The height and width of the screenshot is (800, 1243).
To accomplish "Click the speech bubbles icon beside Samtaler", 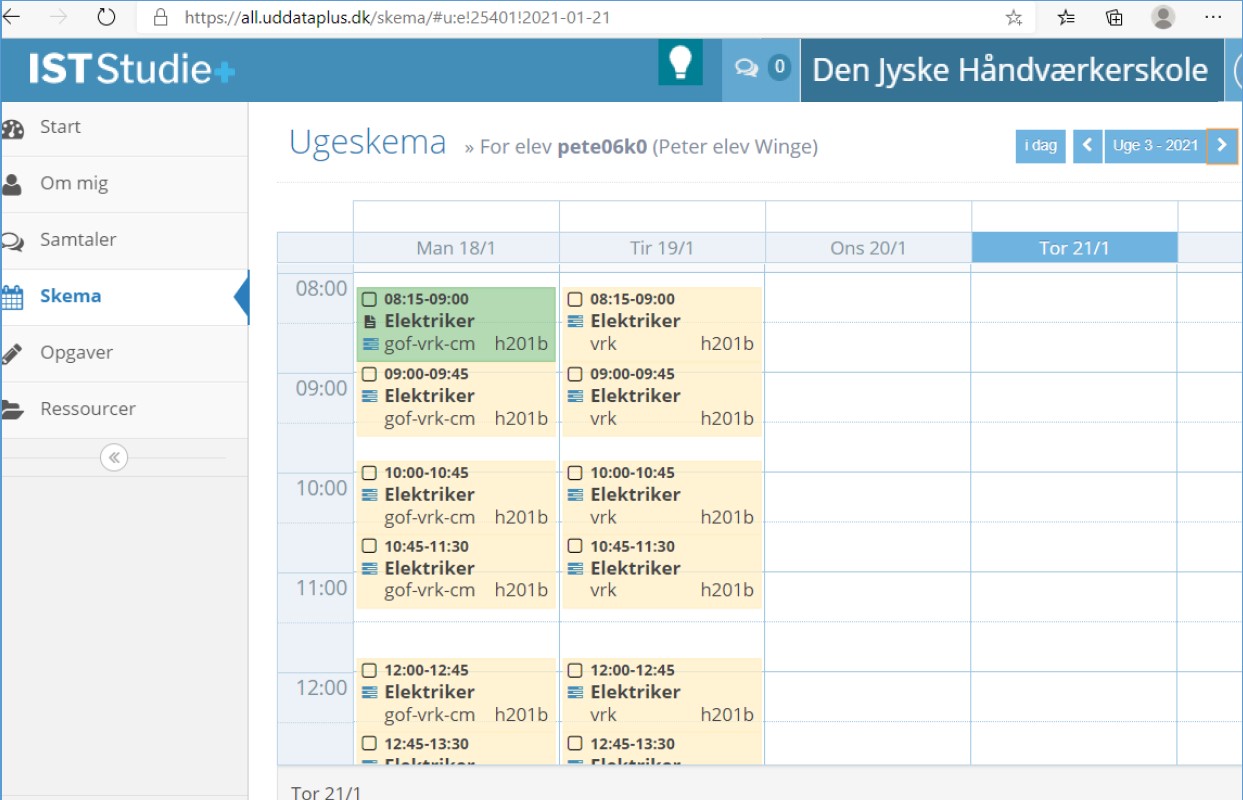I will pyautogui.click(x=12, y=241).
